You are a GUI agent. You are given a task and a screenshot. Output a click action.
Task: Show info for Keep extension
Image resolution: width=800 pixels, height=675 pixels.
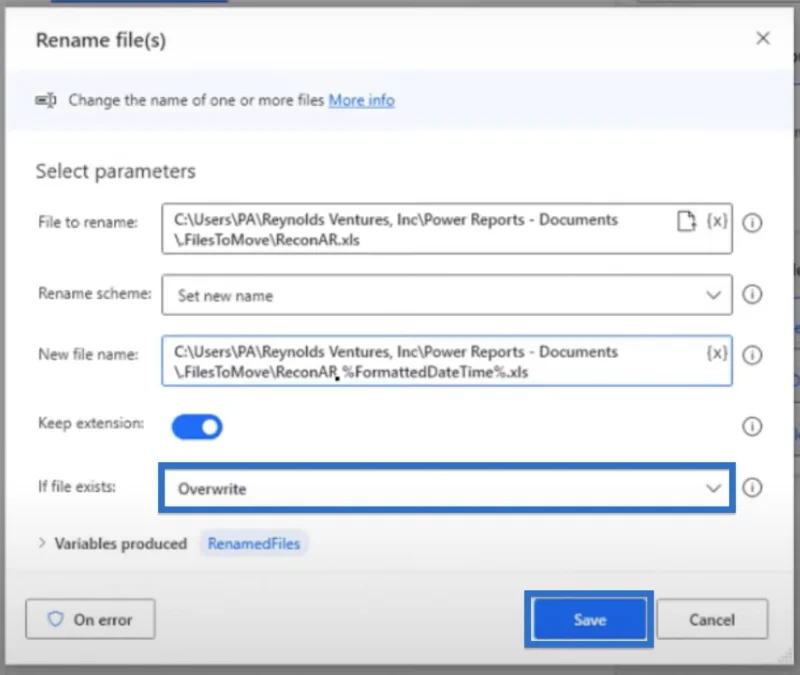point(752,426)
